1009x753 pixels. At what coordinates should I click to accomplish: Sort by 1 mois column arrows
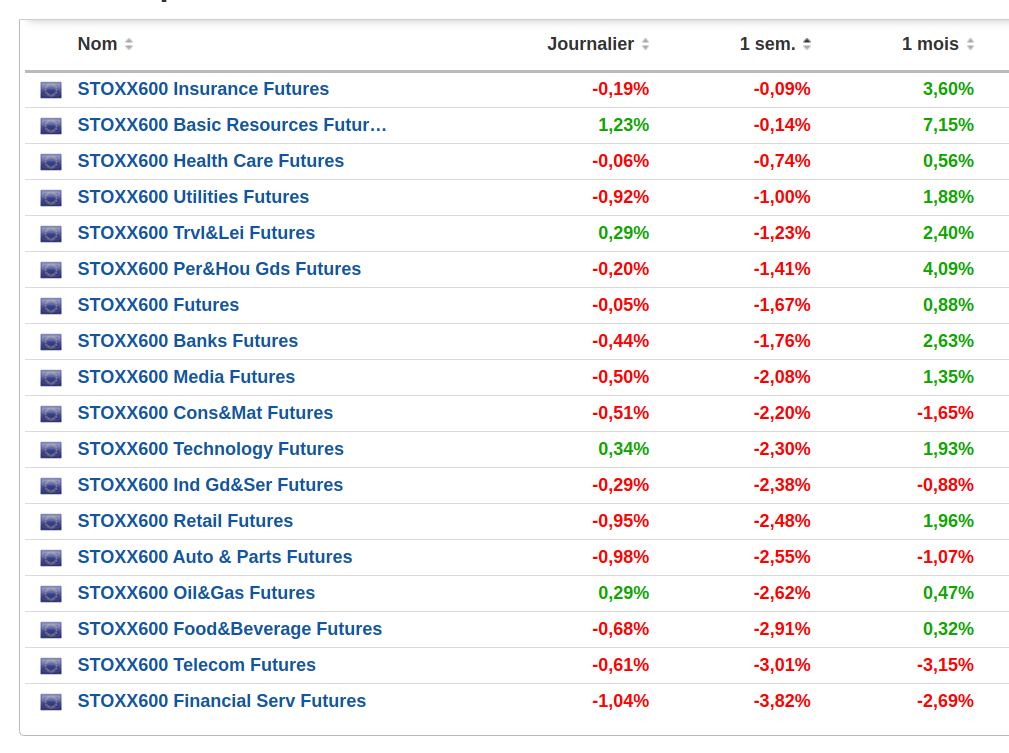pyautogui.click(x=970, y=45)
